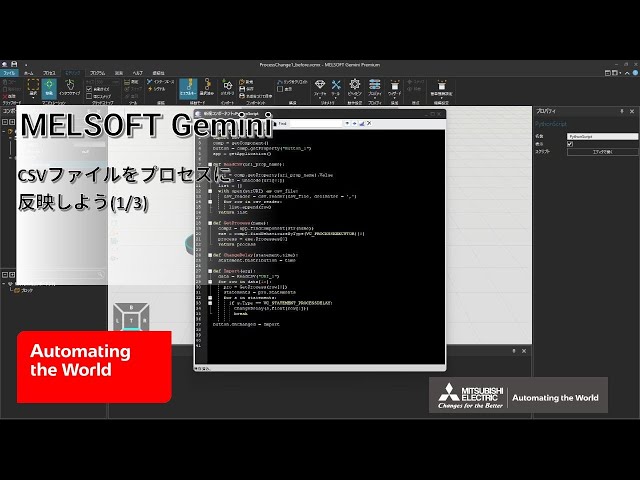Click the measure tool in ツール group
This screenshot has height=480, width=640.
click(132, 82)
